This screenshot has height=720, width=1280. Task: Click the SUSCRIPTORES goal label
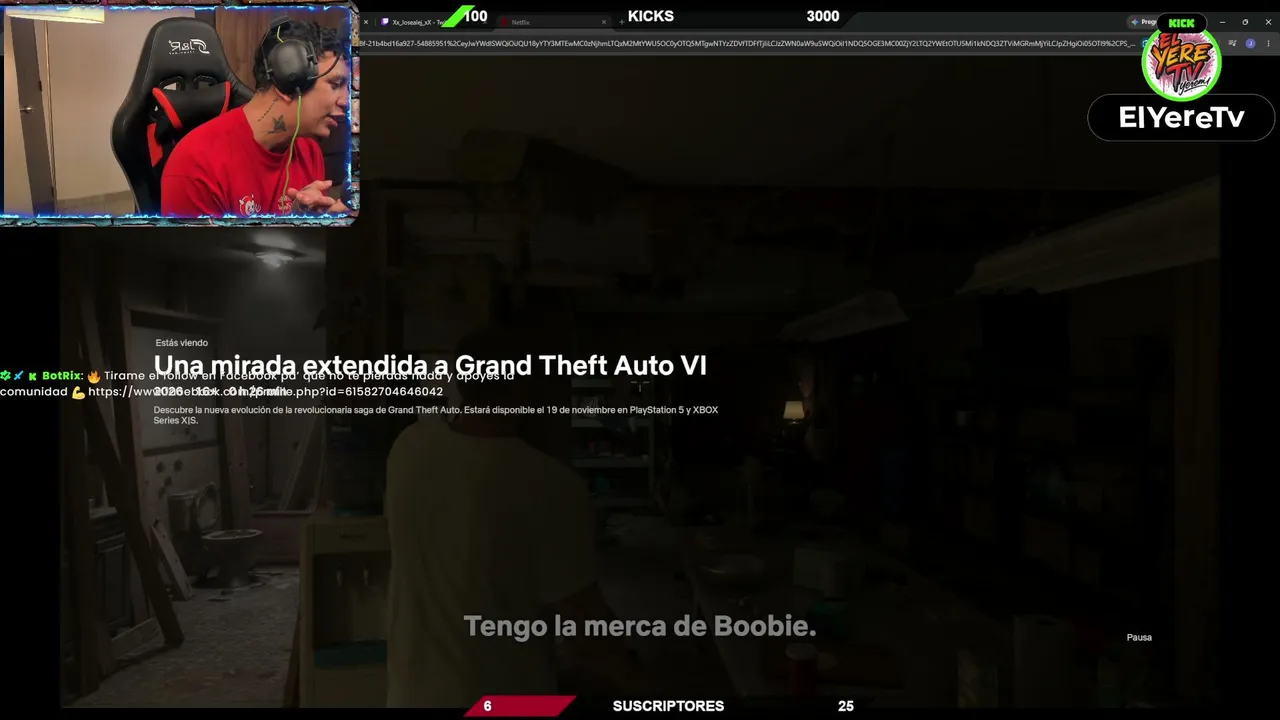pos(668,706)
